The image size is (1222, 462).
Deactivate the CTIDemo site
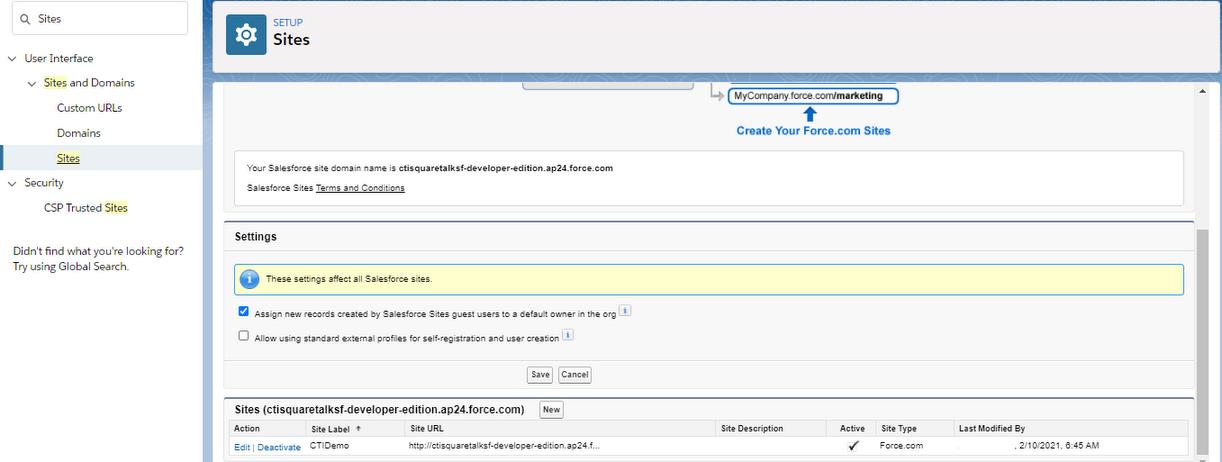[x=279, y=447]
